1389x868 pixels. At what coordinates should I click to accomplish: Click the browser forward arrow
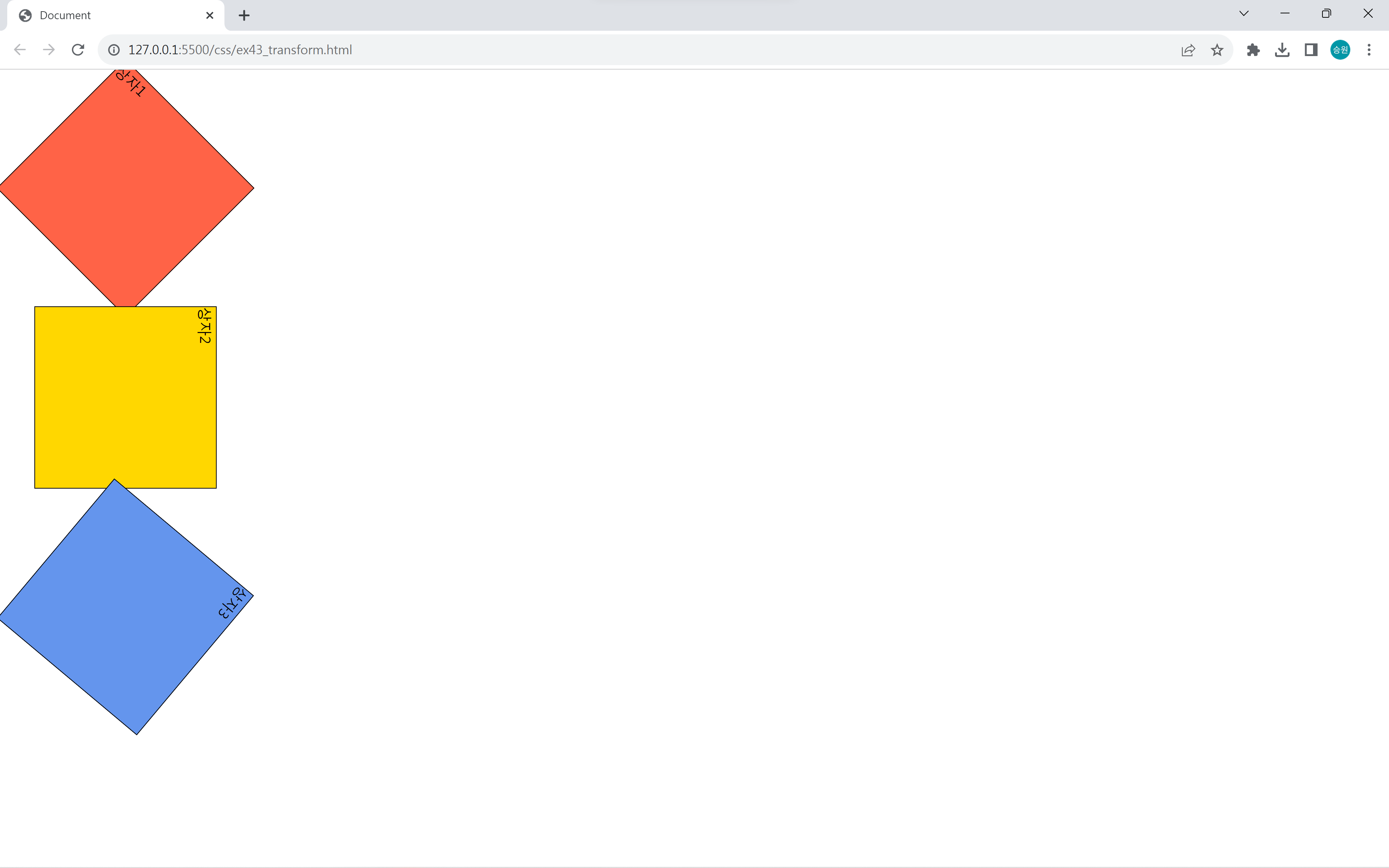(x=49, y=50)
